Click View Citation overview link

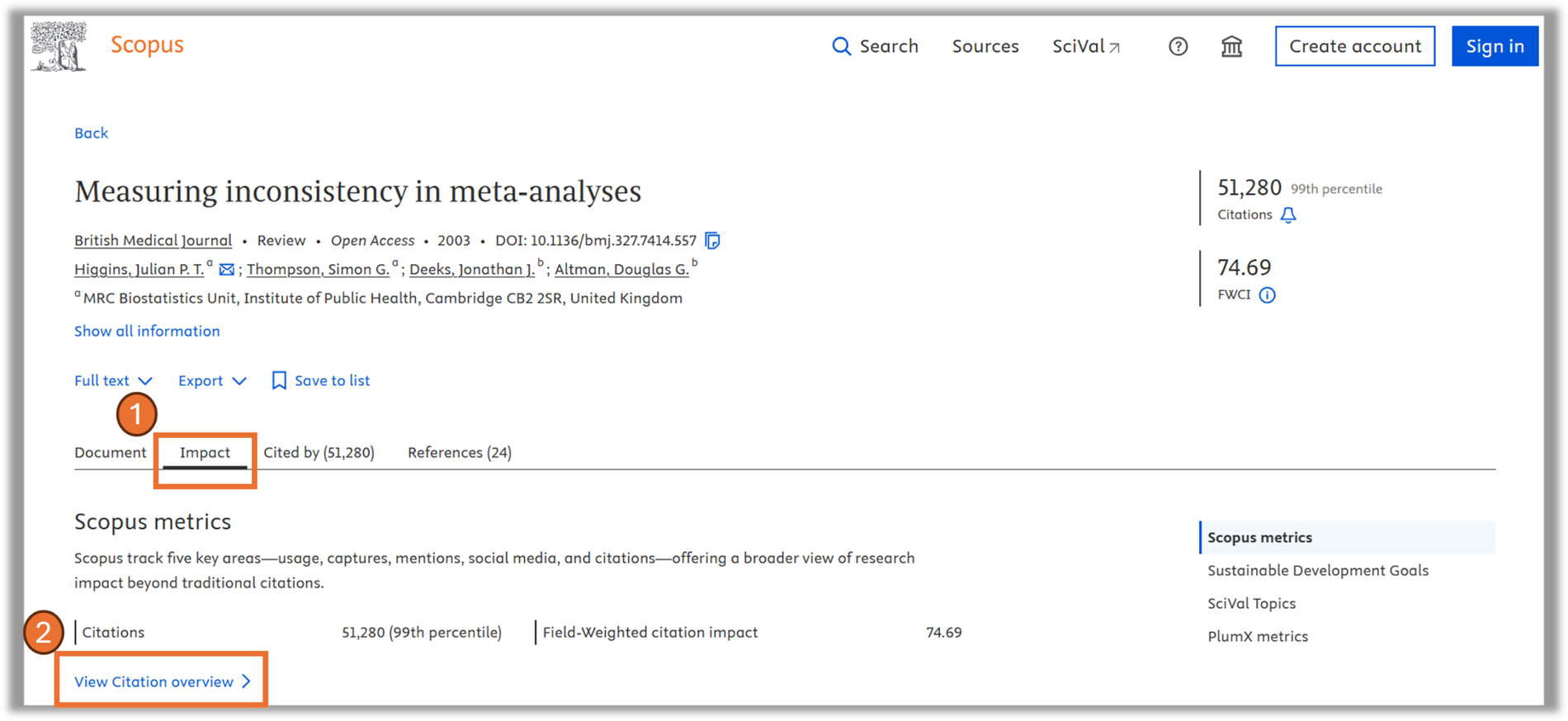tap(162, 681)
